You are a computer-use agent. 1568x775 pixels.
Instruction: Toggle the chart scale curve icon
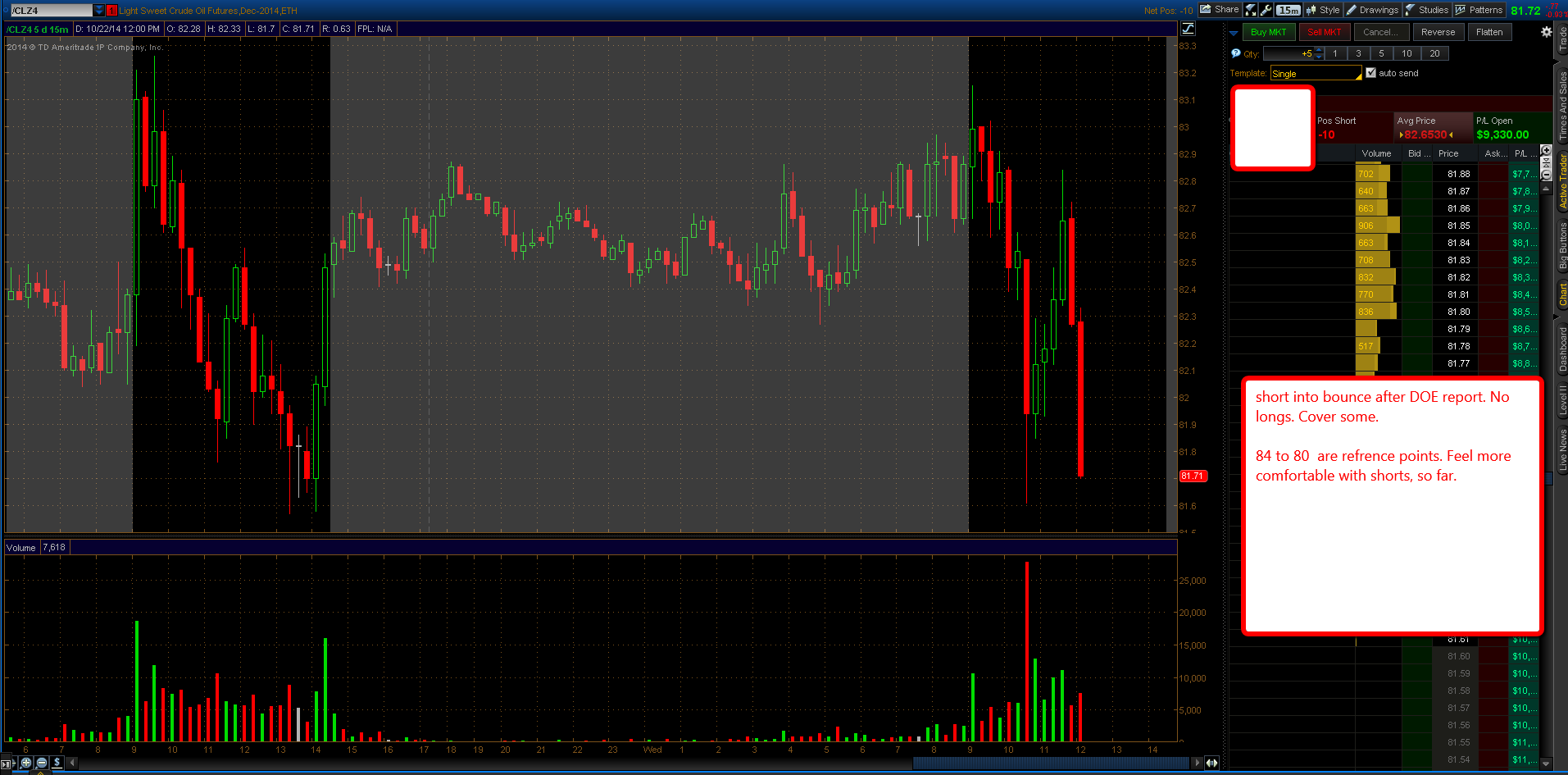pos(1188,29)
